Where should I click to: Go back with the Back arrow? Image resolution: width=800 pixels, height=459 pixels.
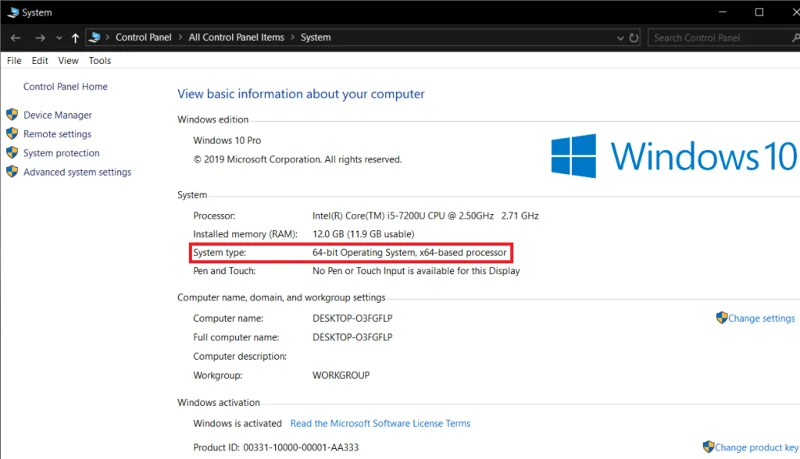pyautogui.click(x=15, y=38)
